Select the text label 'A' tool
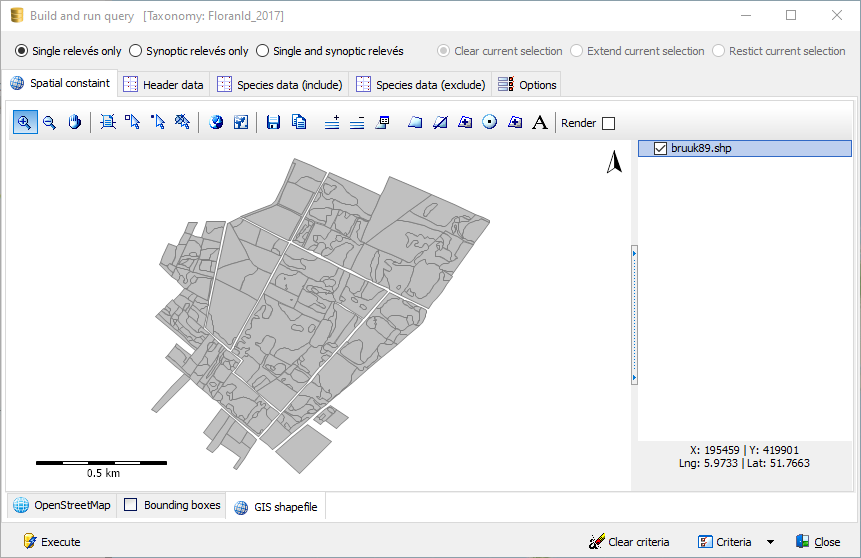The image size is (861, 558). click(540, 122)
